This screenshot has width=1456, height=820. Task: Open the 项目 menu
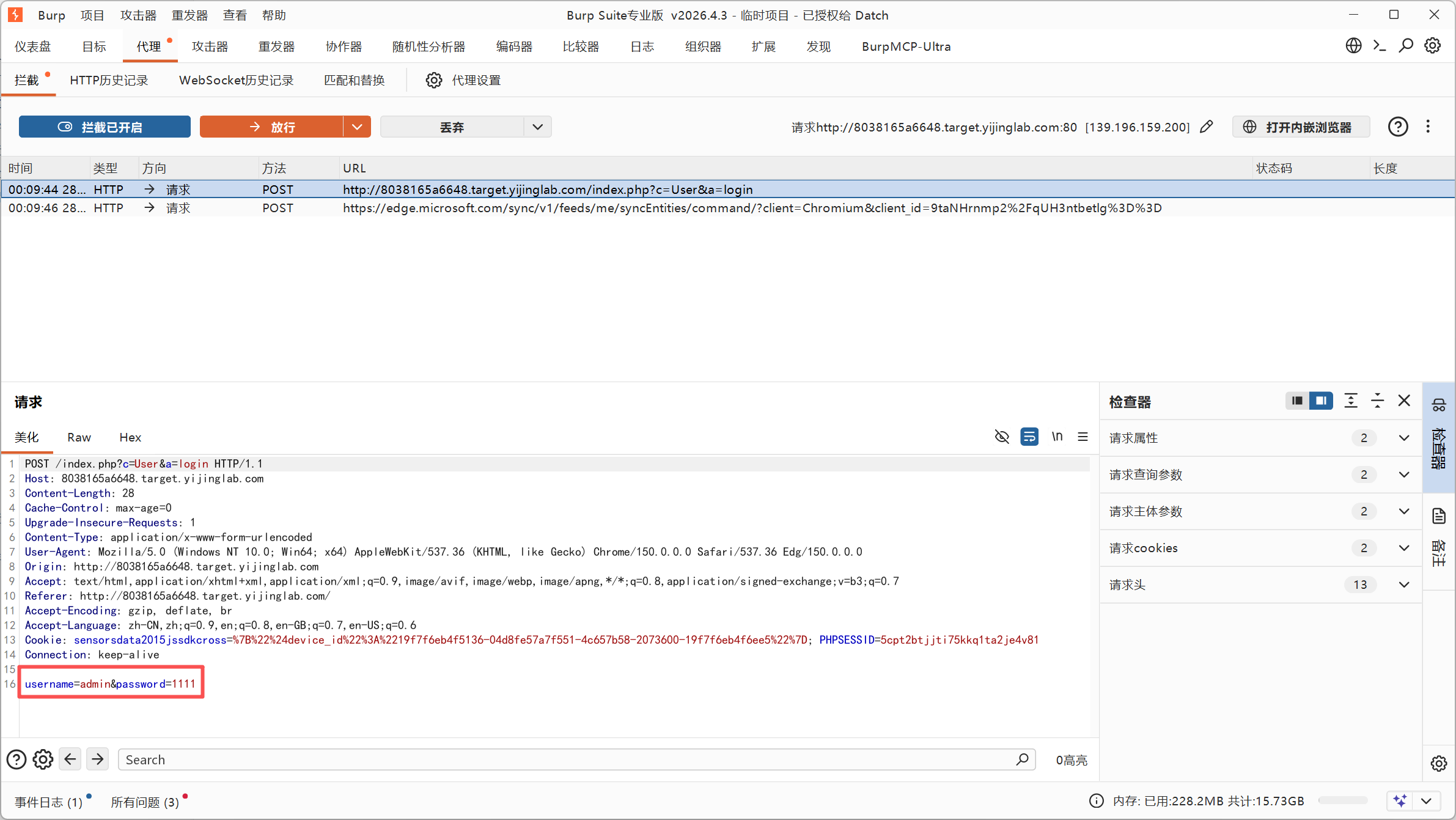(92, 15)
